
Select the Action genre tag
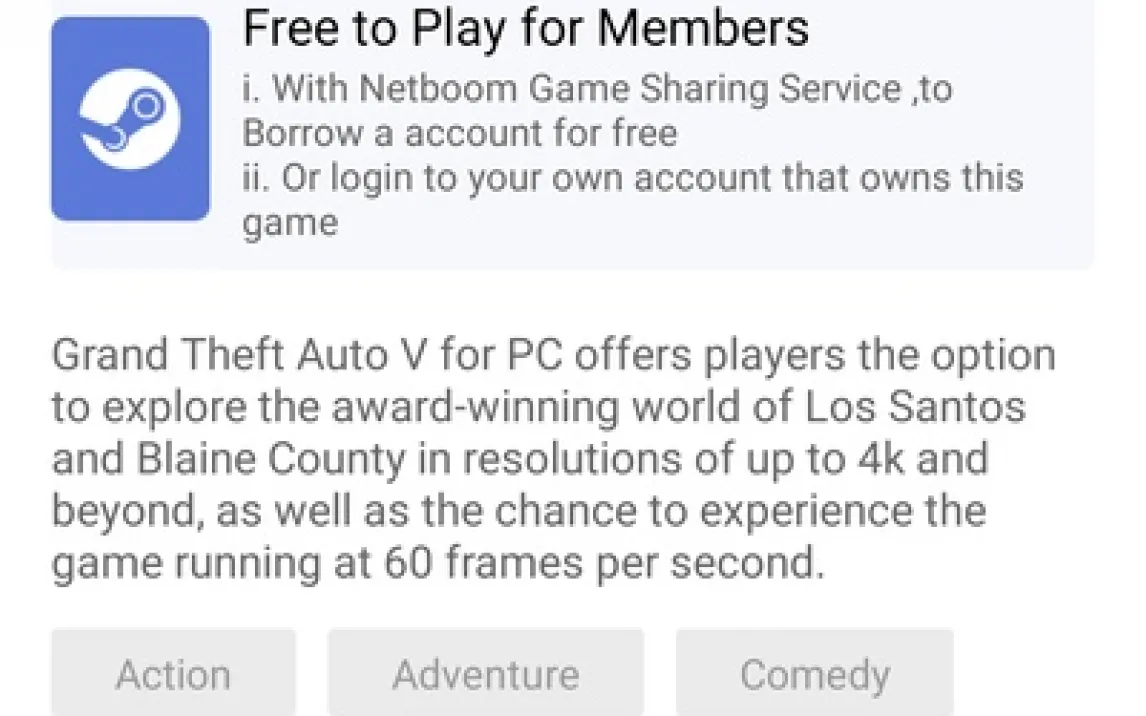click(x=173, y=674)
